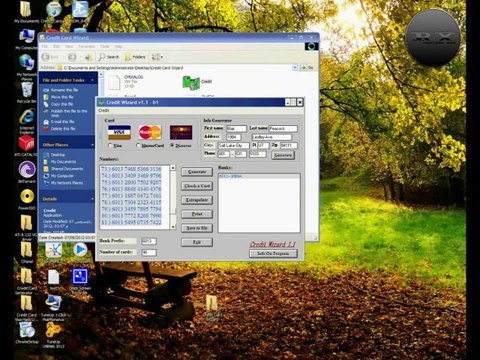Select the first entry in Banks list
Viewport: 480px width, 360px height.
[x=259, y=176]
